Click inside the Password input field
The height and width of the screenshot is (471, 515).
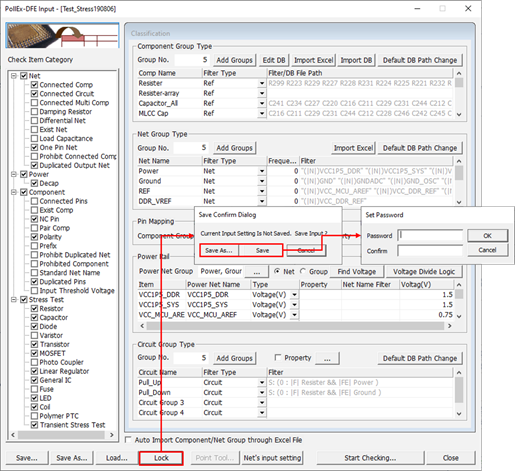(430, 235)
